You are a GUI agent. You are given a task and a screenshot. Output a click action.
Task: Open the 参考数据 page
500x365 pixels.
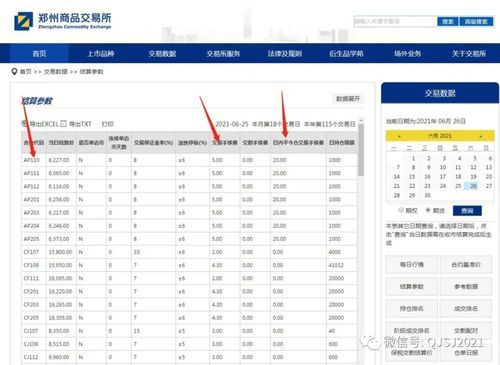(x=466, y=287)
